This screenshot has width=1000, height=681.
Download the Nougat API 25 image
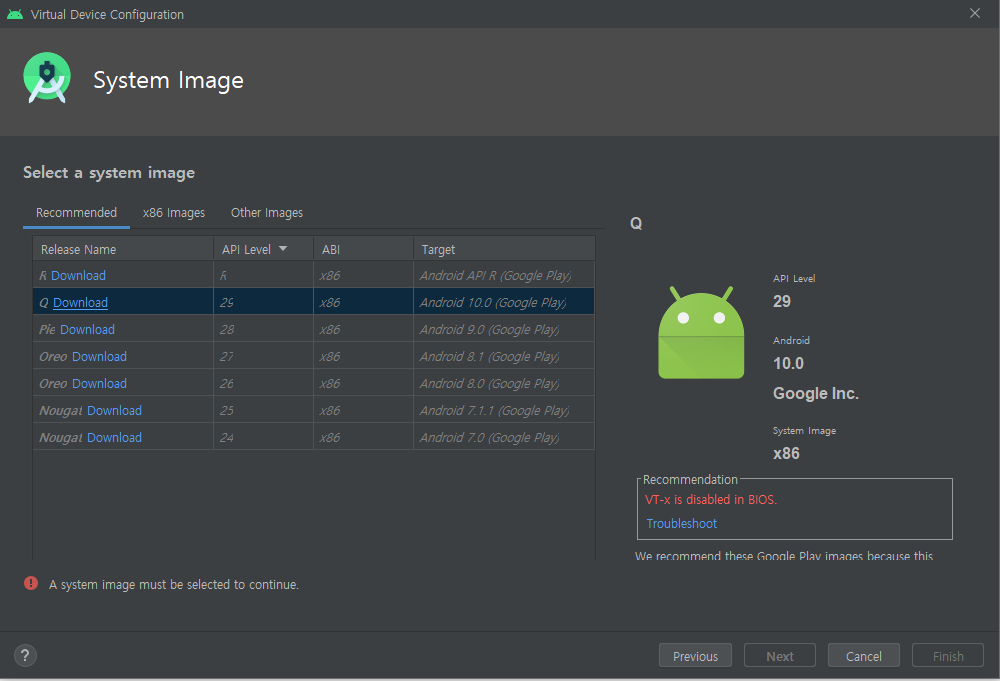[114, 411]
